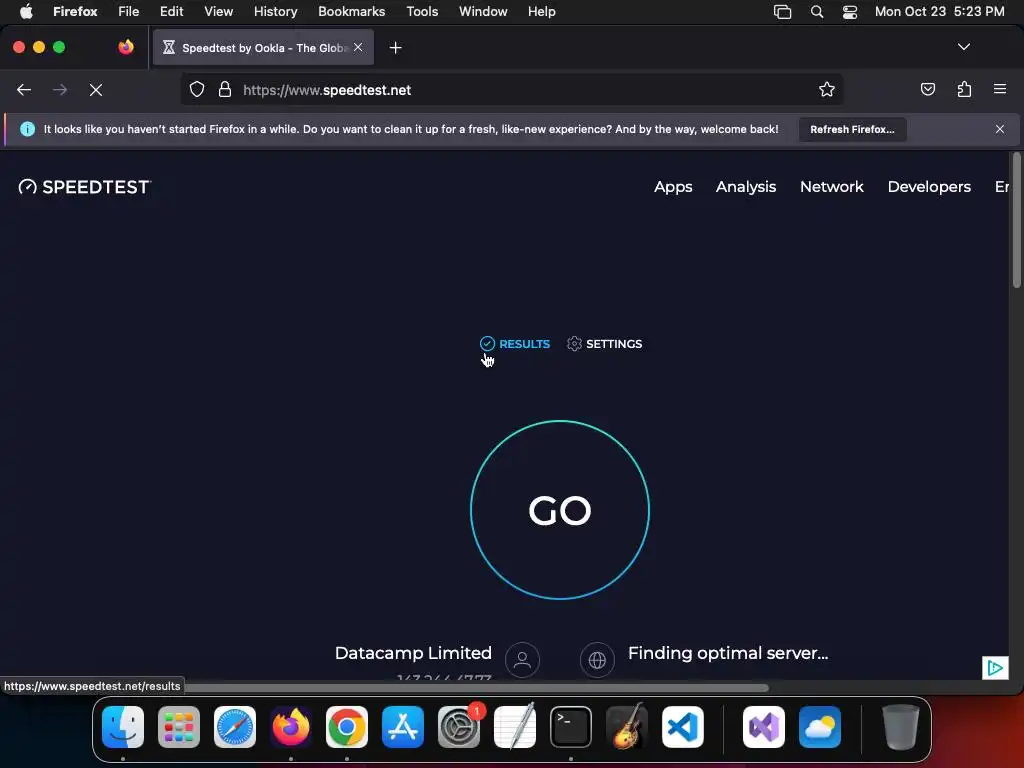This screenshot has height=768, width=1024.
Task: Open the Apps navigation item
Action: [x=673, y=187]
